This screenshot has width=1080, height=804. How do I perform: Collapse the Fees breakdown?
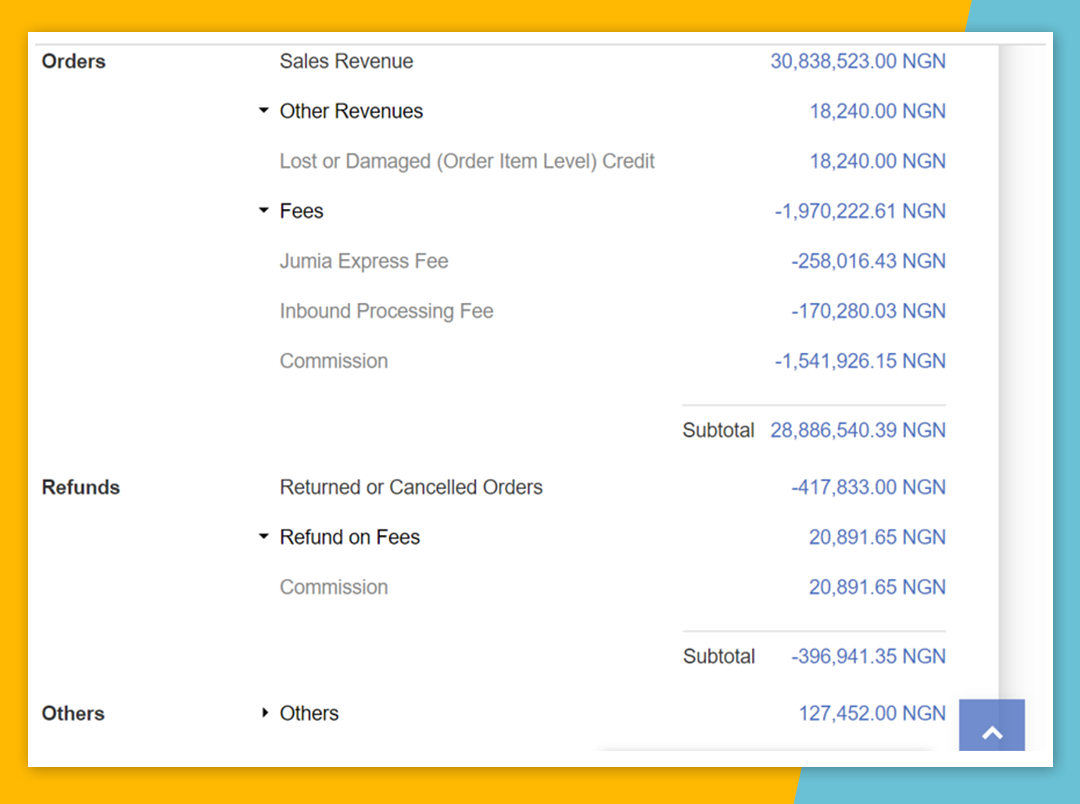click(264, 211)
